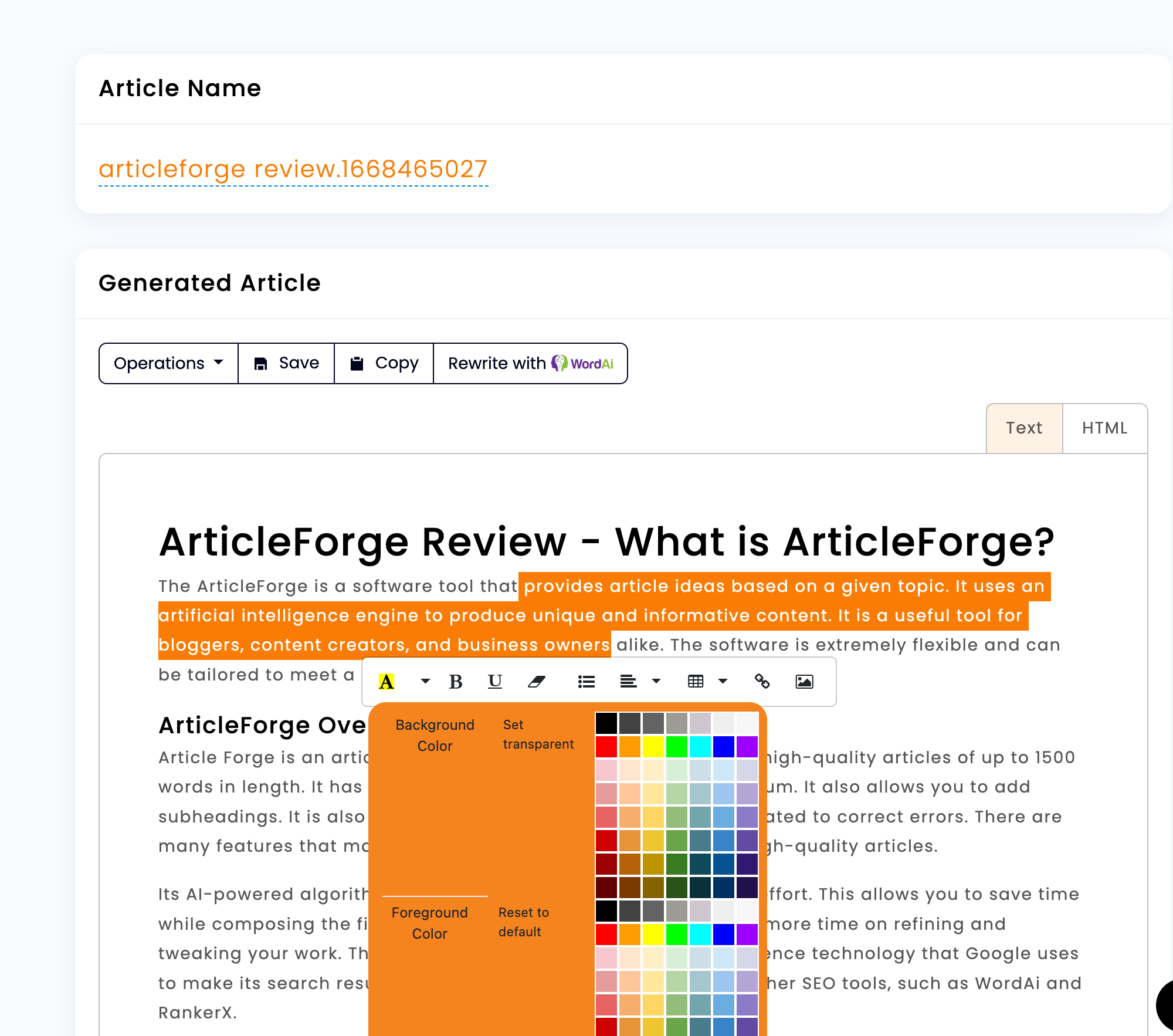This screenshot has height=1036, width=1173.
Task: Click the Insert link icon
Action: (x=761, y=681)
